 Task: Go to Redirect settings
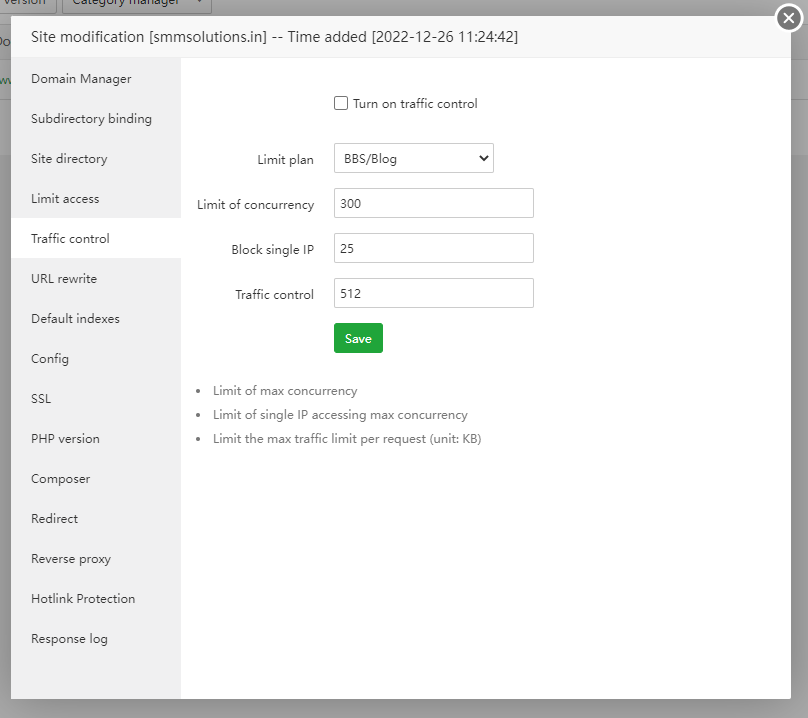point(96,519)
